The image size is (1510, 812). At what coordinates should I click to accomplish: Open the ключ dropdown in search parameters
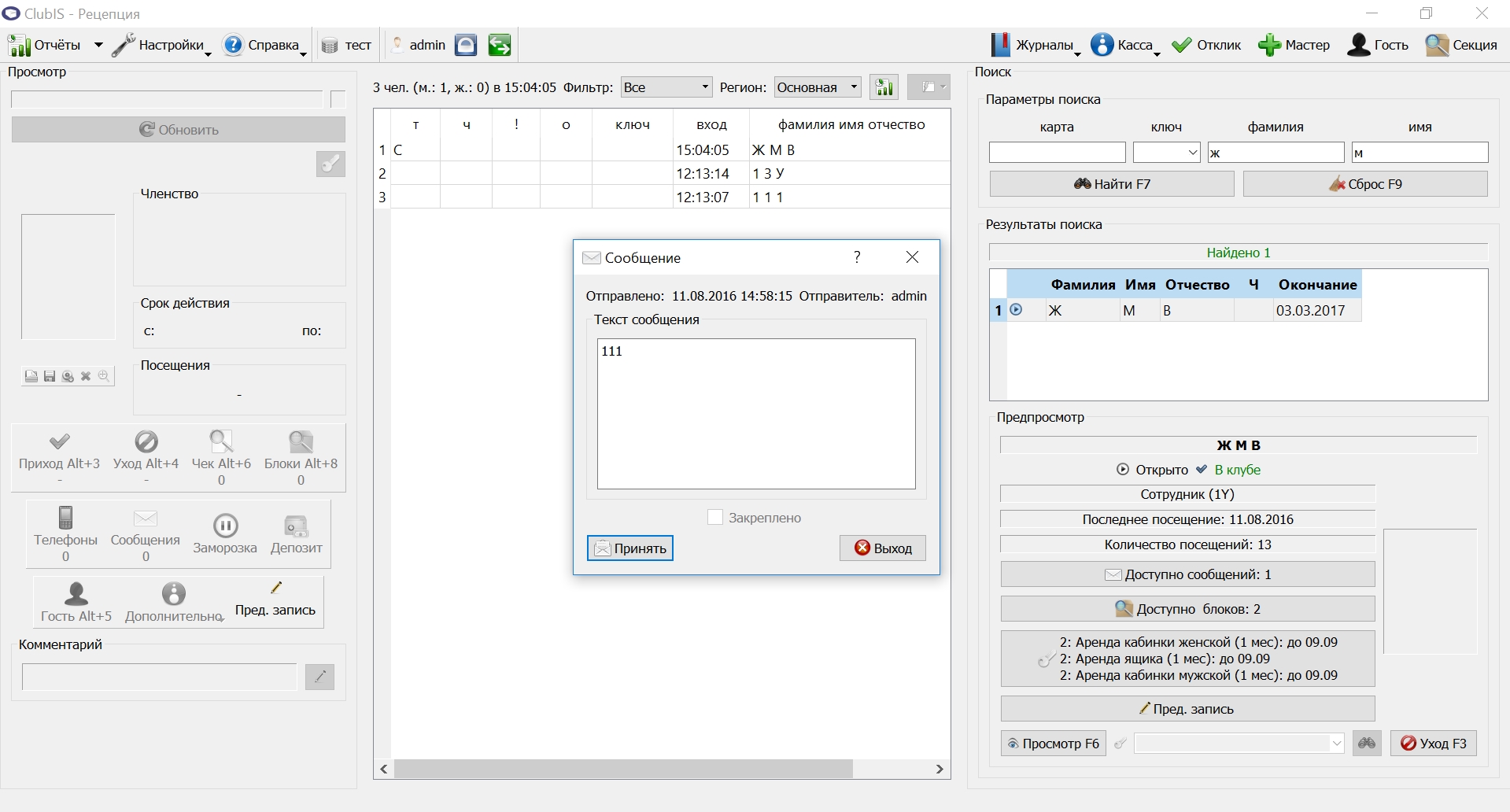(1167, 153)
